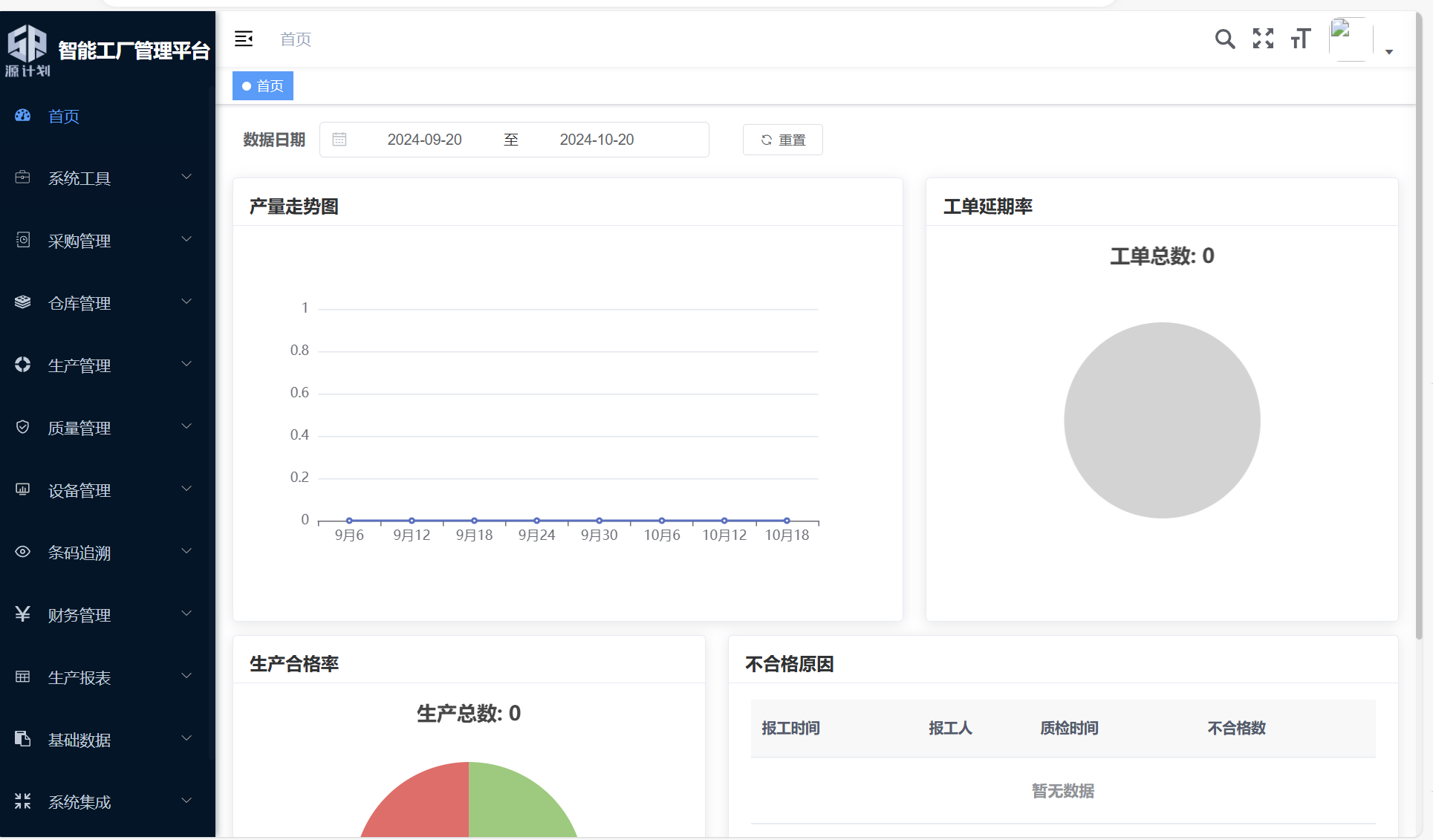The height and width of the screenshot is (840, 1433).
Task: Open the 生产管理 menu item
Action: pos(108,365)
